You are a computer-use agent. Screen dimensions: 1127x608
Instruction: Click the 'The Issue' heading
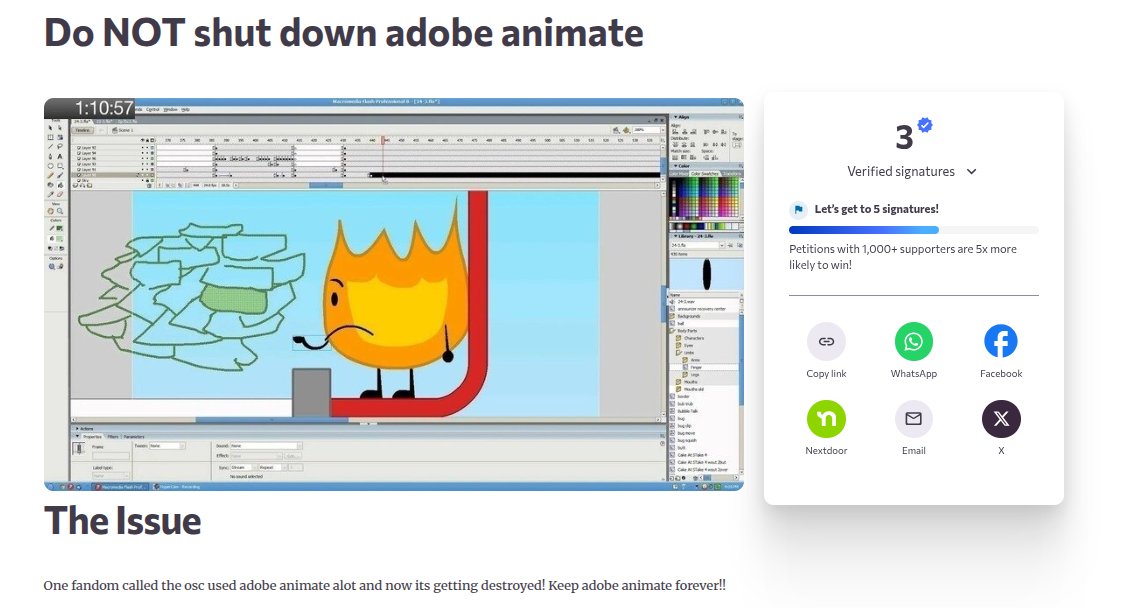click(122, 521)
